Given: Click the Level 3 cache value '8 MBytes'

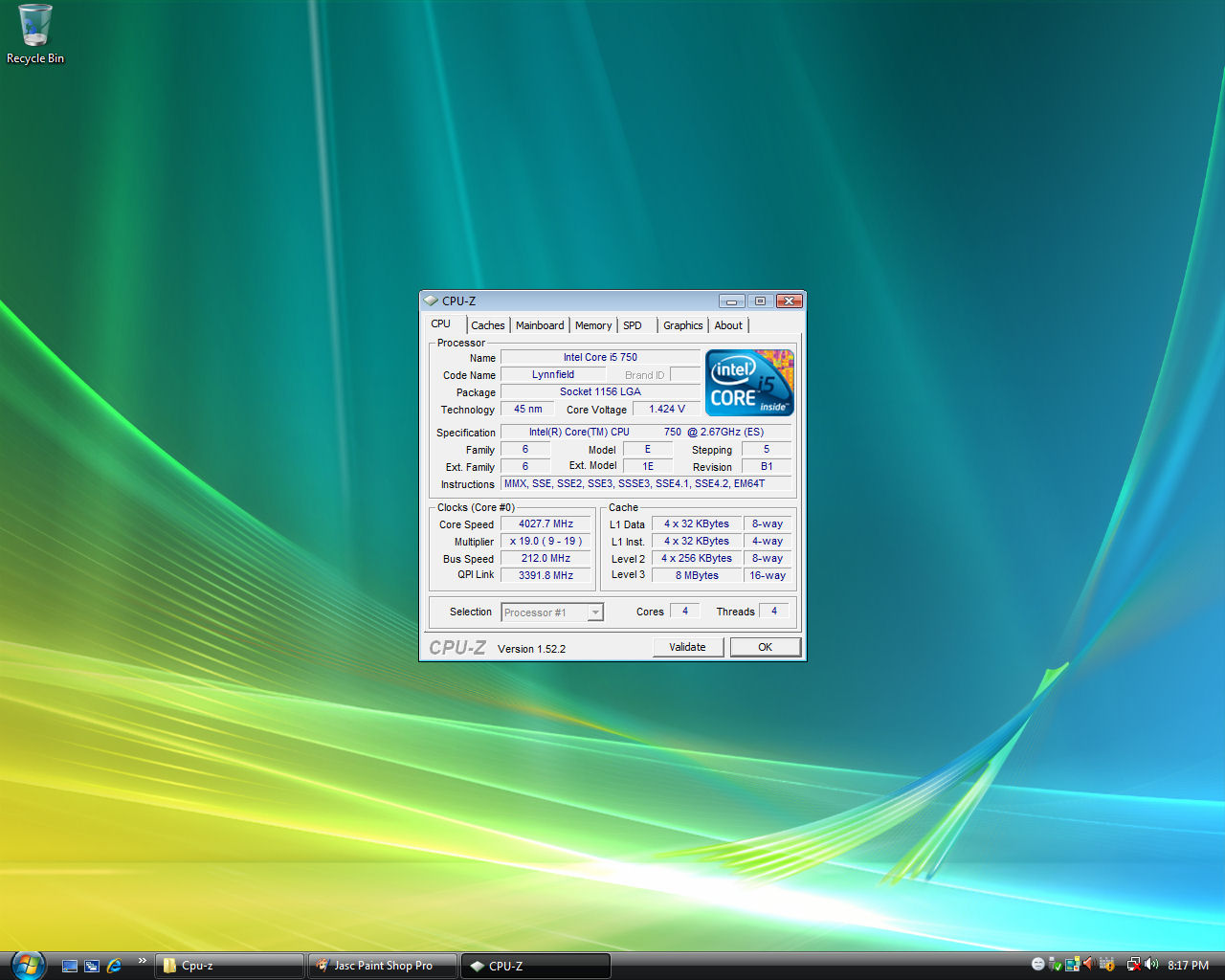Looking at the screenshot, I should click(x=697, y=575).
